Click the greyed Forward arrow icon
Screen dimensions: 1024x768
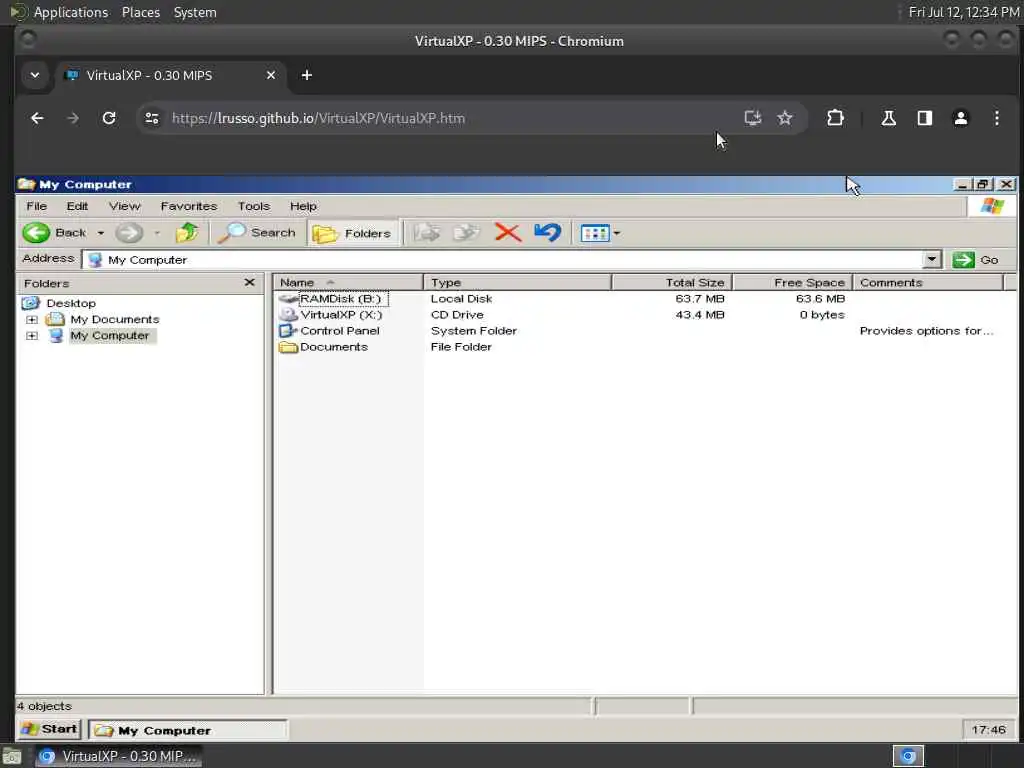click(129, 232)
